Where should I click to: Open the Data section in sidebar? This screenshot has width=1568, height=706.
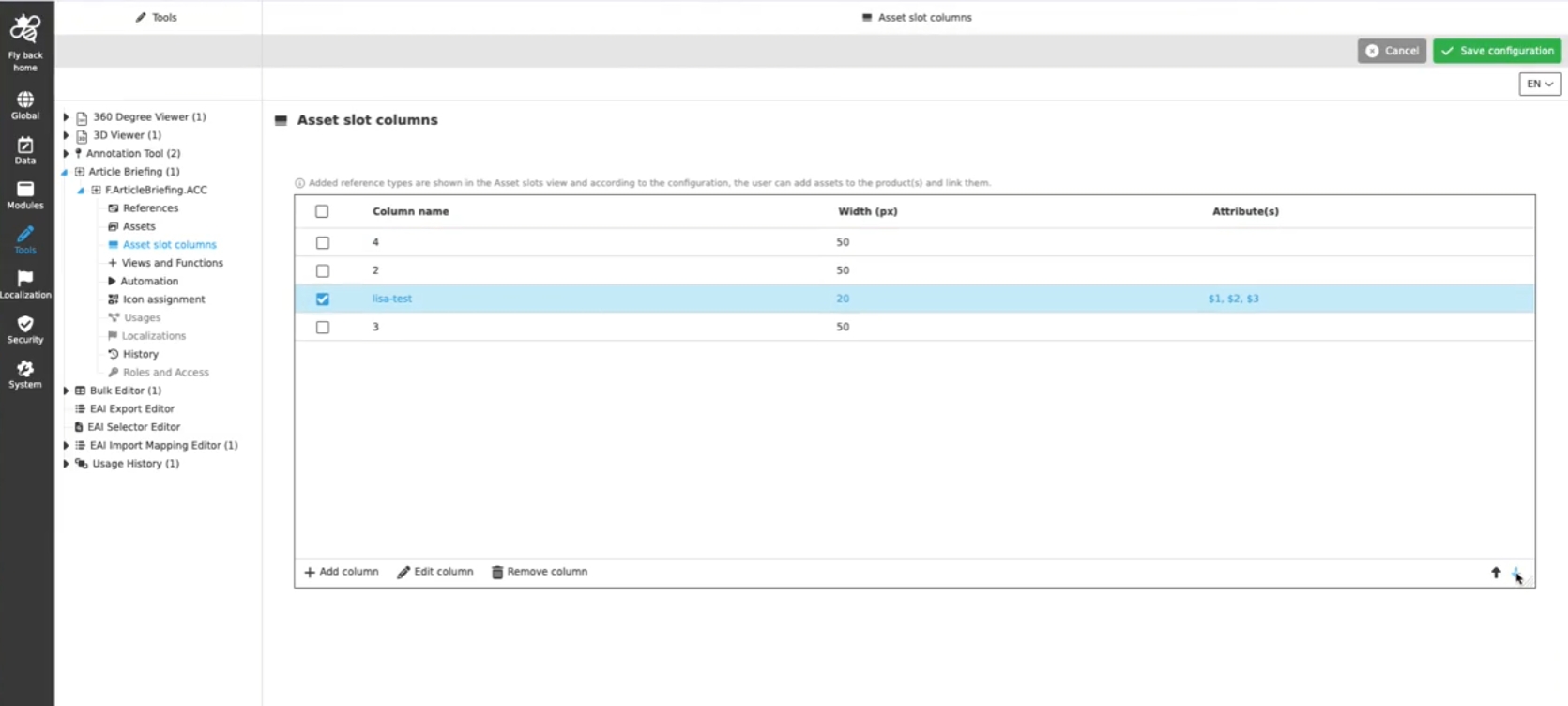[25, 150]
